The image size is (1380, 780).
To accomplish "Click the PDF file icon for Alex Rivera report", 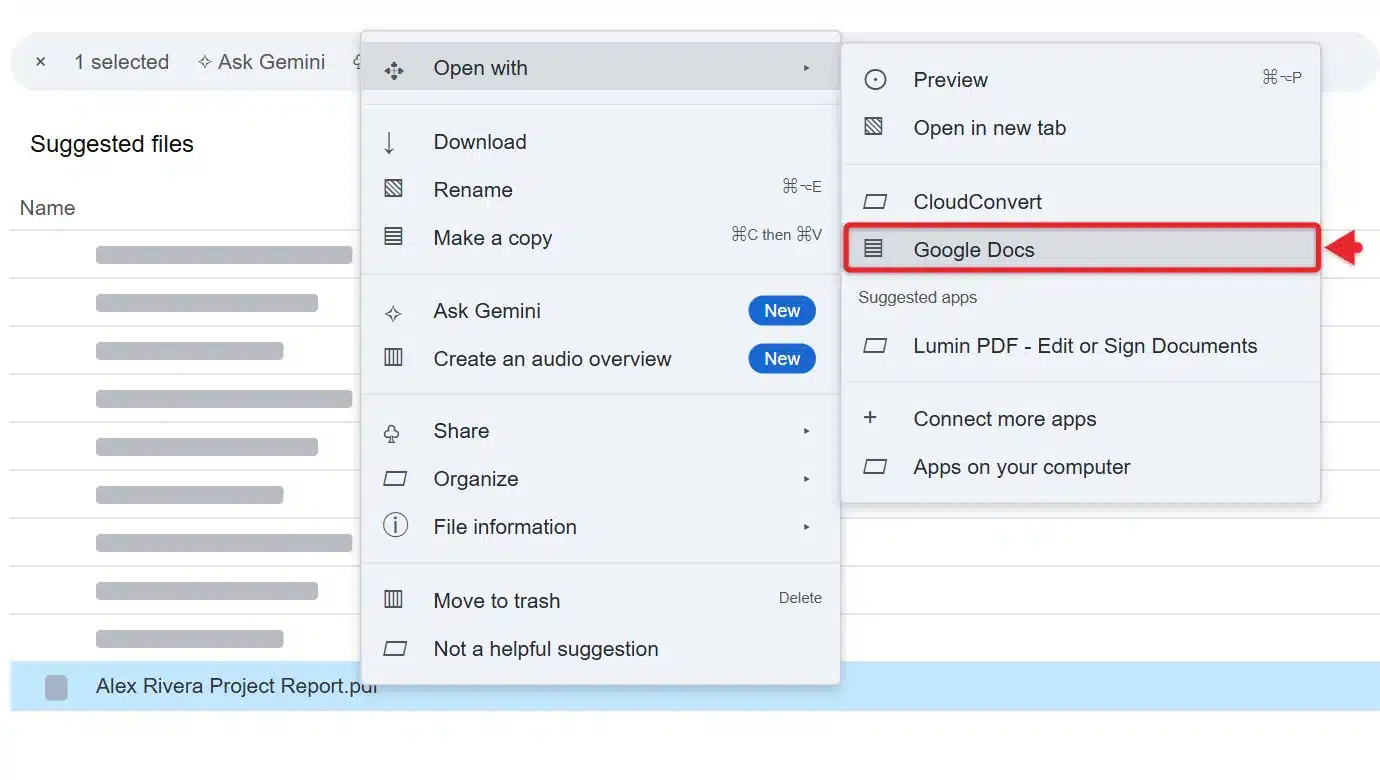I will click(x=57, y=687).
